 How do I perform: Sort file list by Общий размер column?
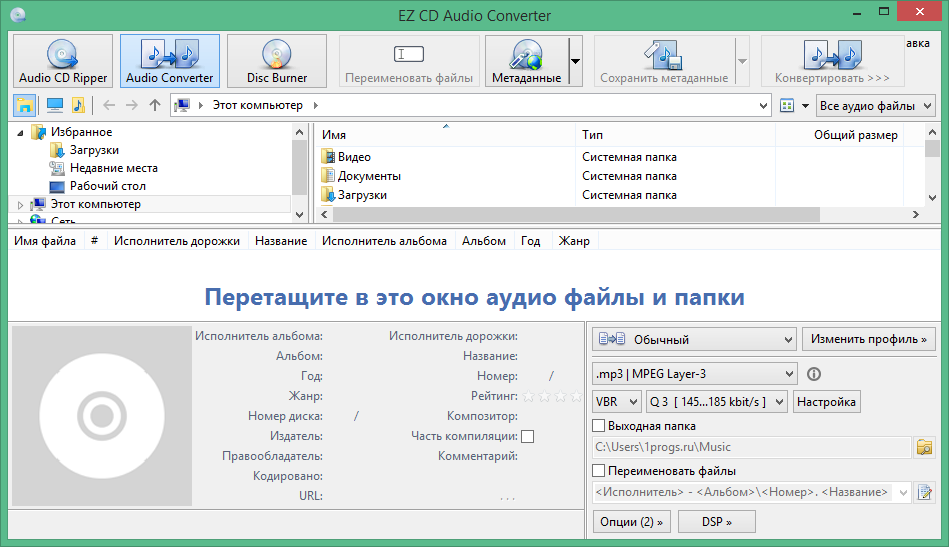point(839,135)
